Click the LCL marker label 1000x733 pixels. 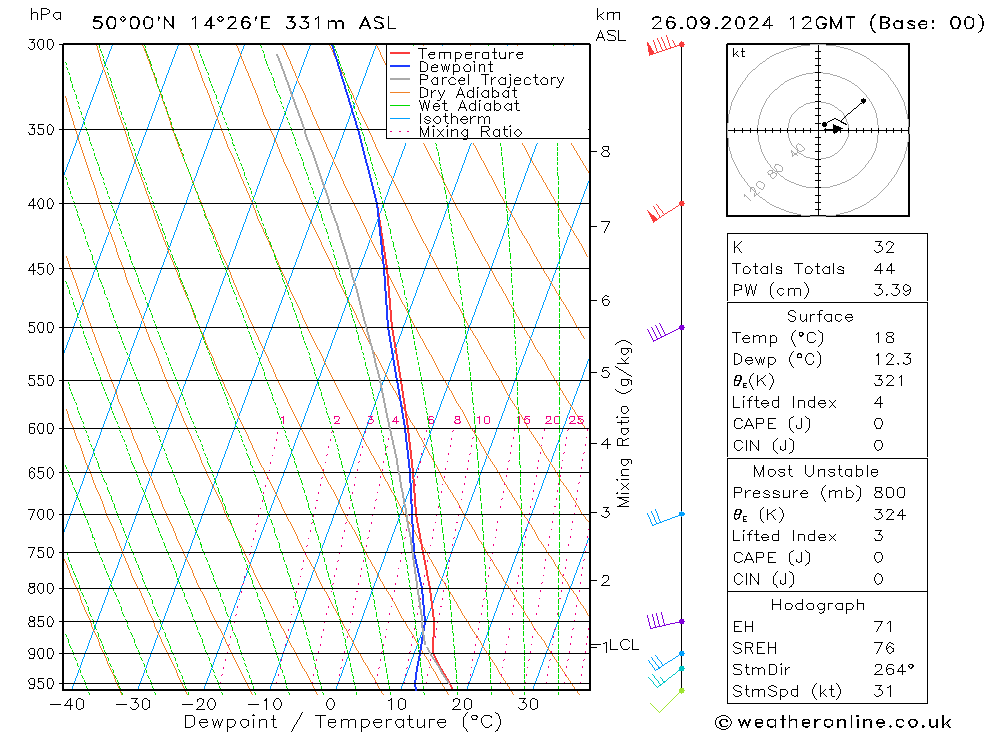coord(623,645)
